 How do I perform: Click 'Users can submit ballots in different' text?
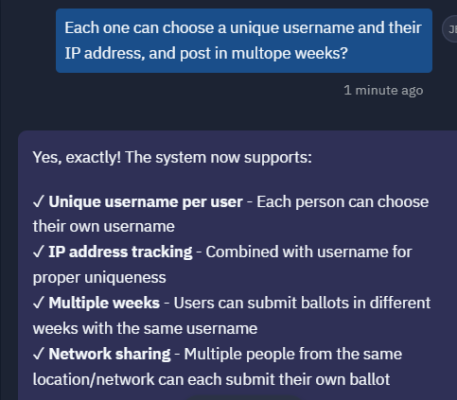pos(302,303)
